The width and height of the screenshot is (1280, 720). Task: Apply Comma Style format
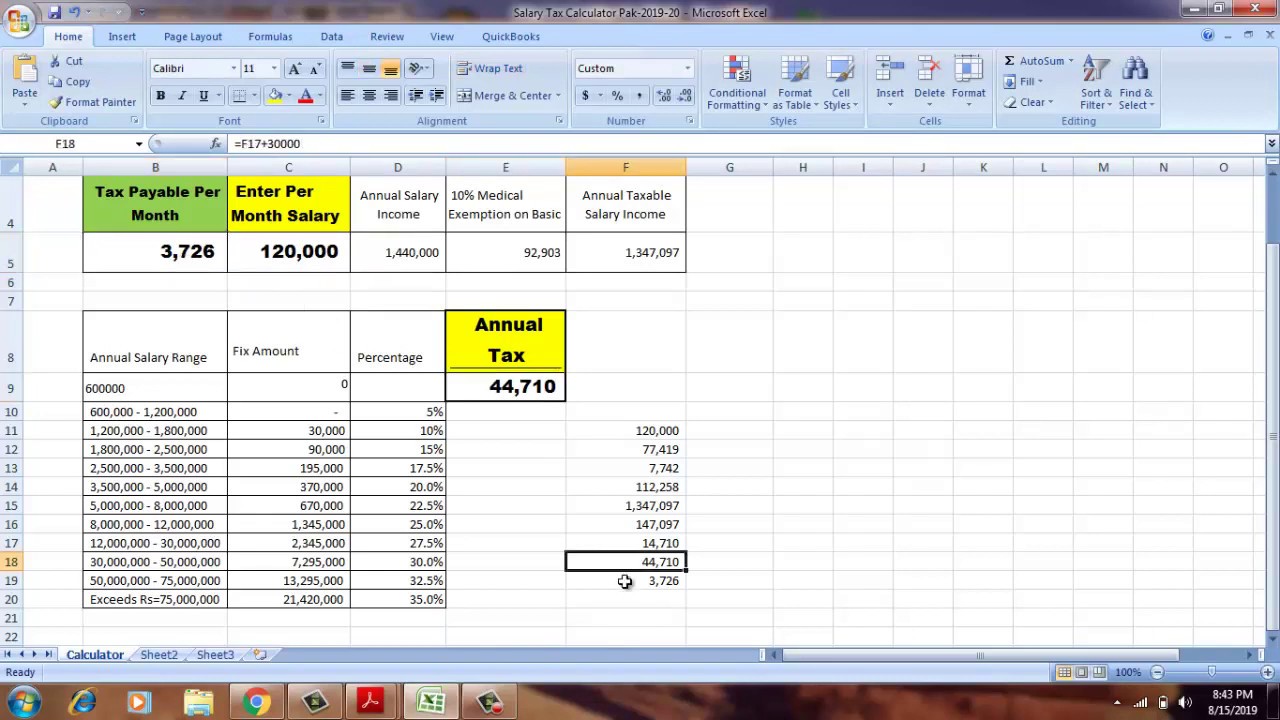(638, 96)
